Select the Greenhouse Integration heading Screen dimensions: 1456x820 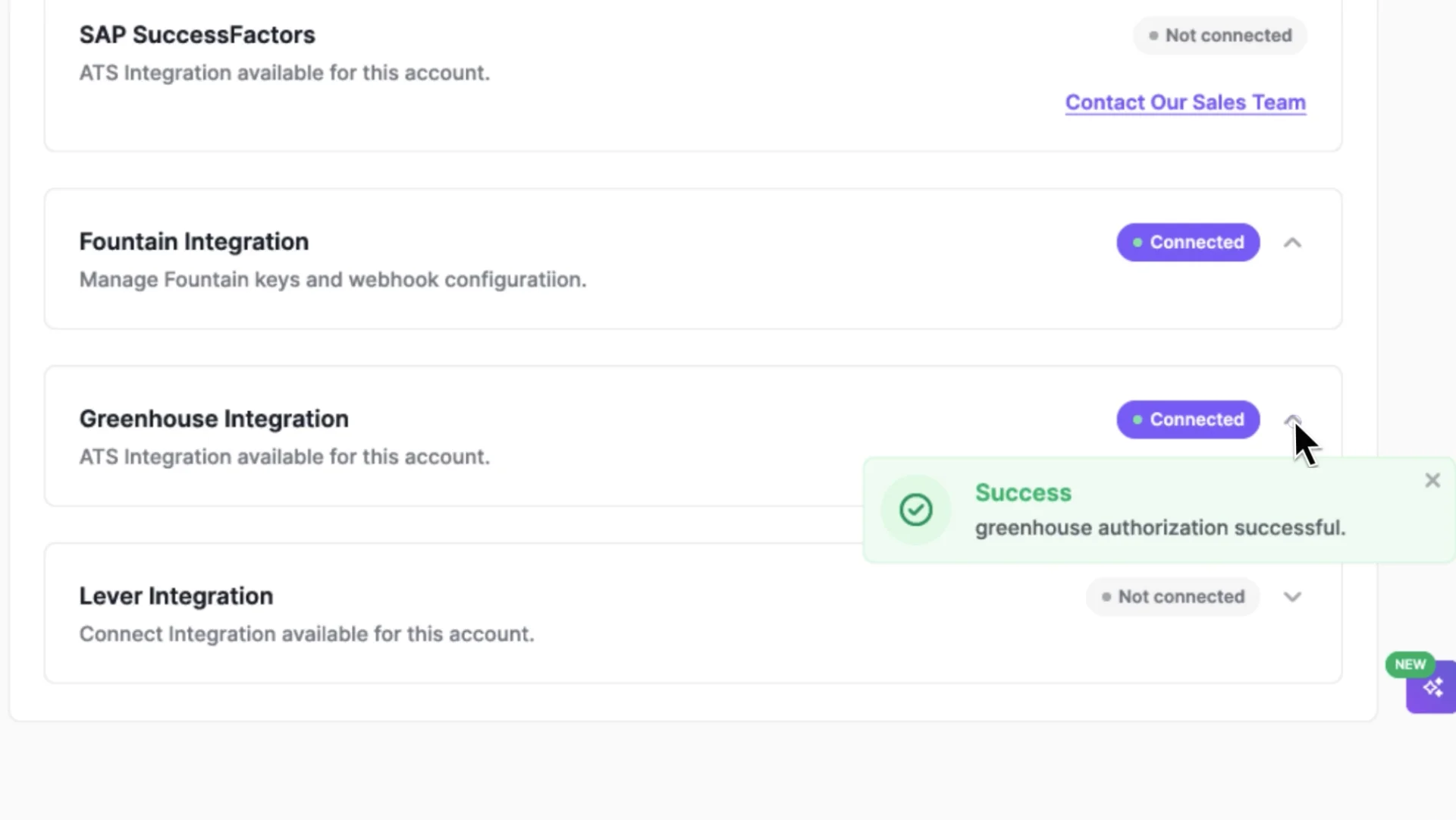pyautogui.click(x=214, y=419)
